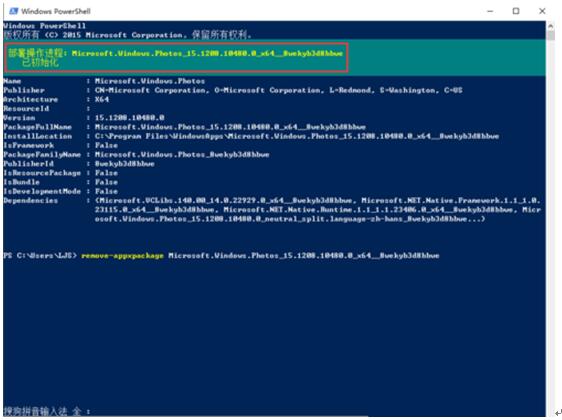Click the PS C:\Users prompt
Screen dimensions: 562x420
[40, 256]
